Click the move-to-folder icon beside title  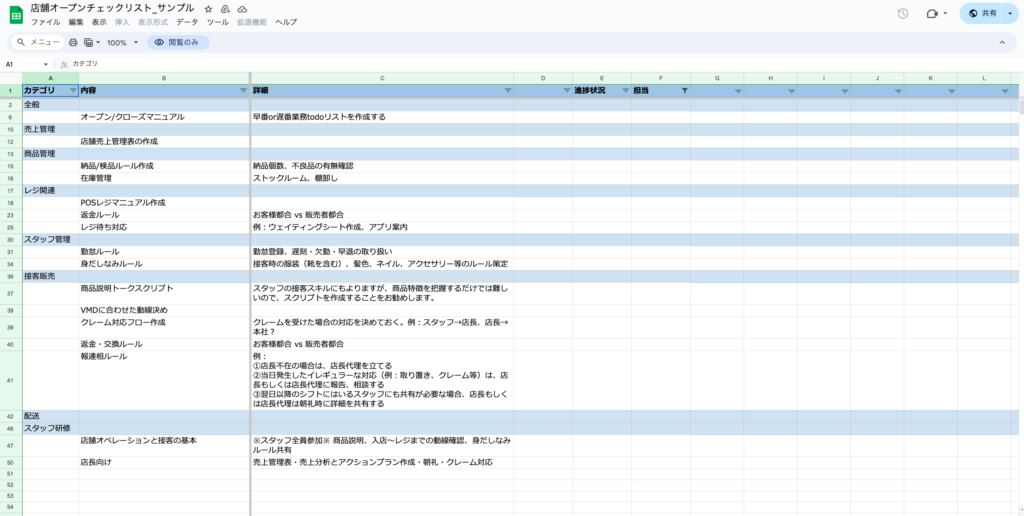[225, 8]
